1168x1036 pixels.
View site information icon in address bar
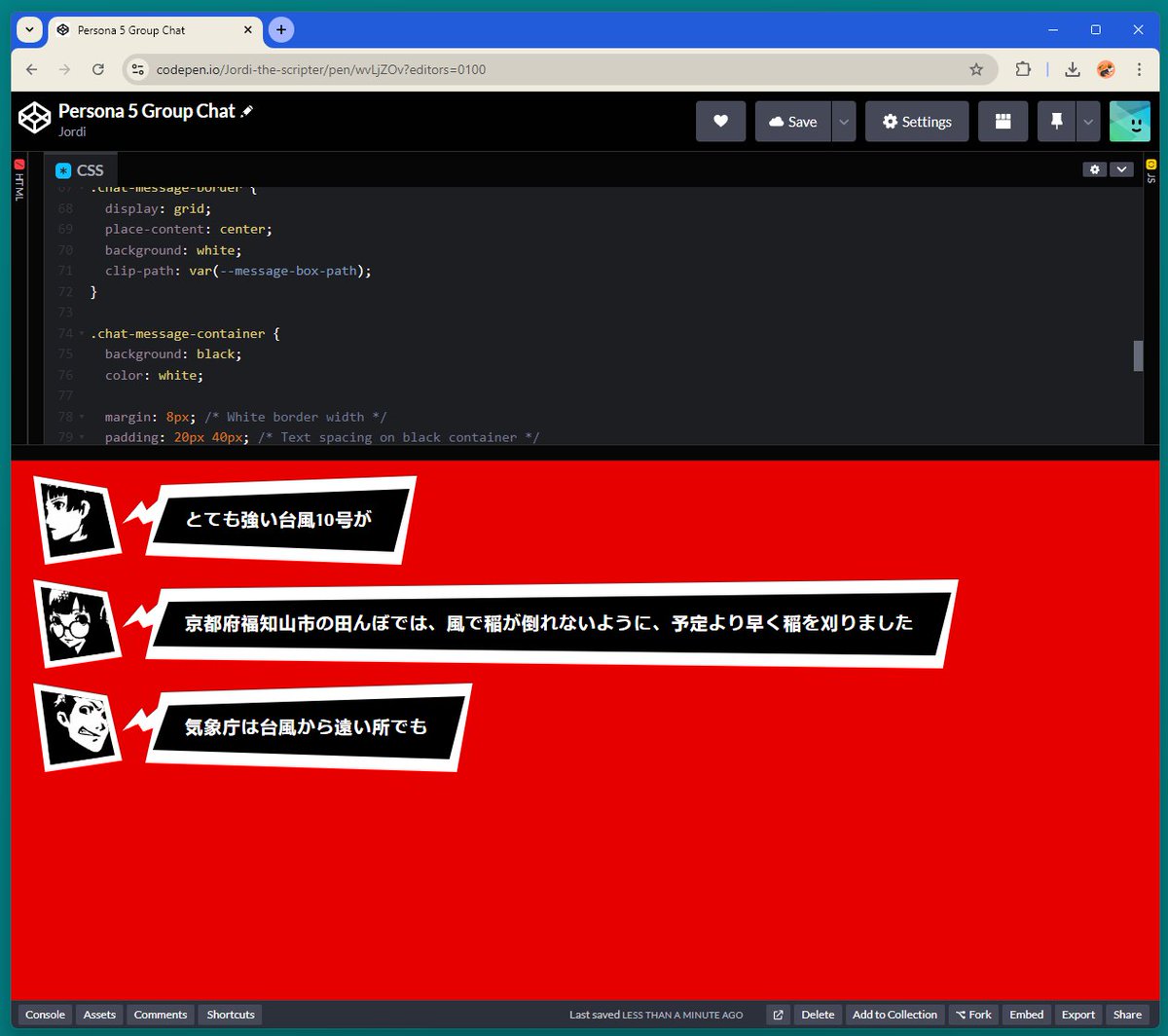click(x=138, y=69)
